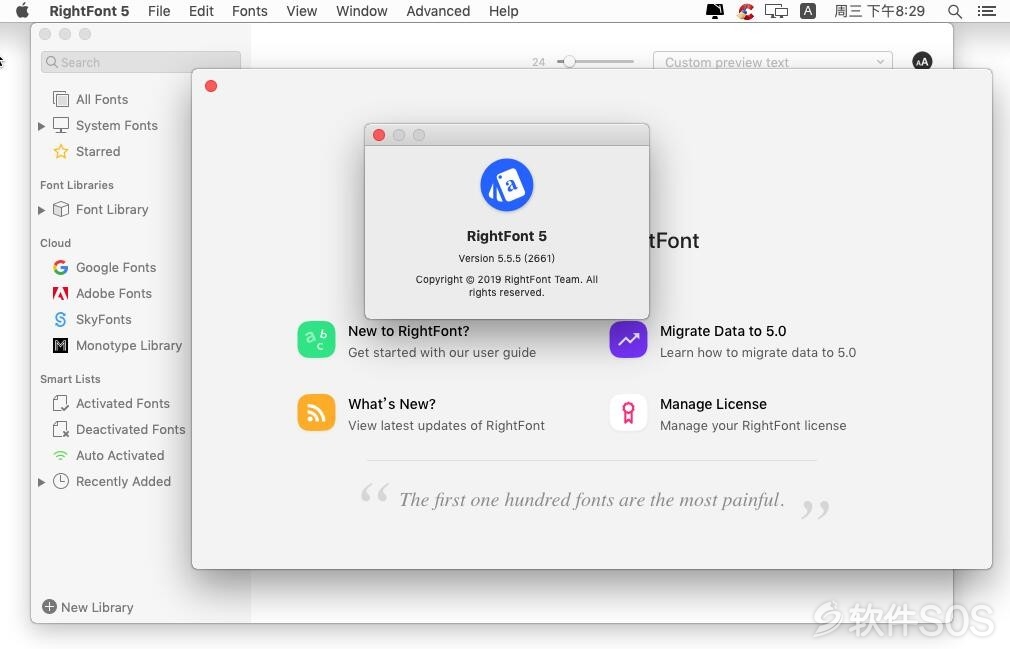The width and height of the screenshot is (1010, 649).
Task: Open Notification Center list icon
Action: tap(987, 11)
